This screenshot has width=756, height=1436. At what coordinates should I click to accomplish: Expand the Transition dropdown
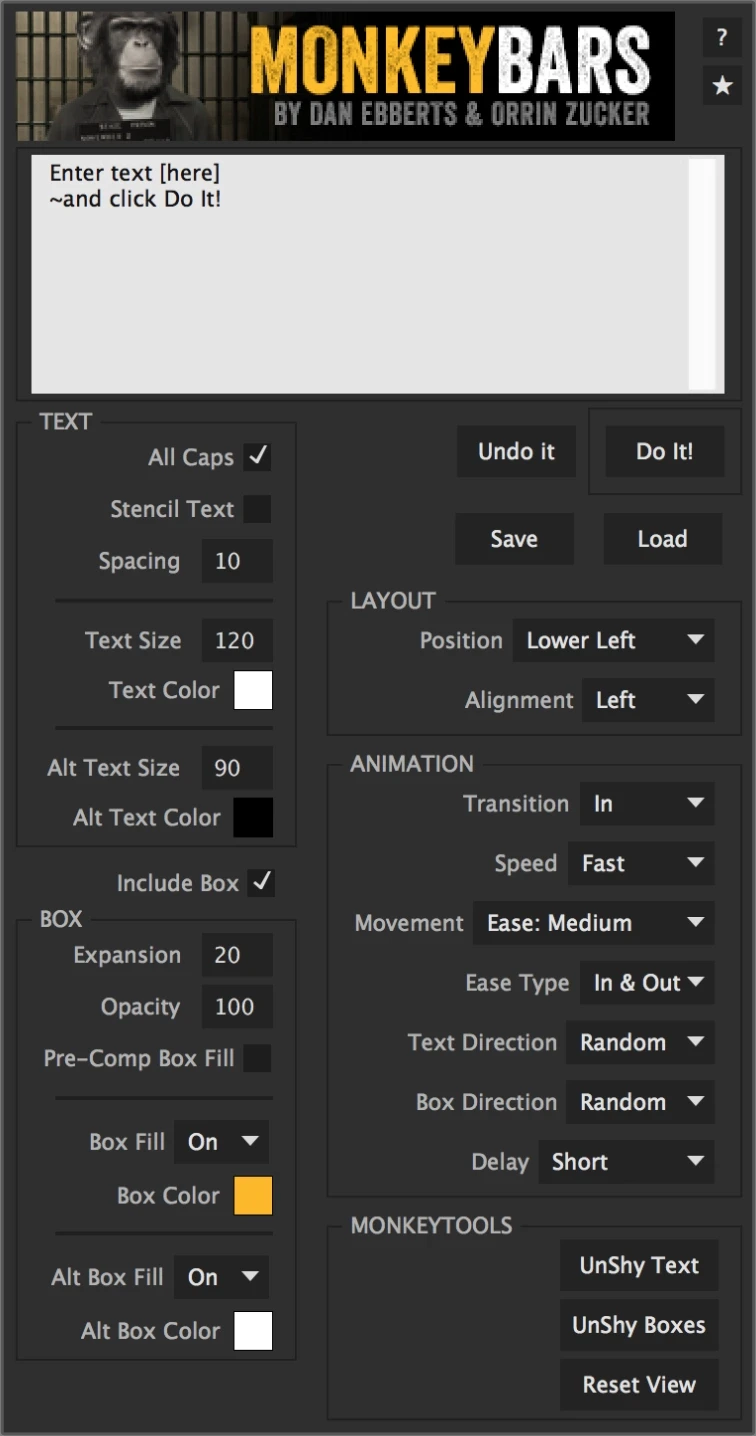click(646, 804)
